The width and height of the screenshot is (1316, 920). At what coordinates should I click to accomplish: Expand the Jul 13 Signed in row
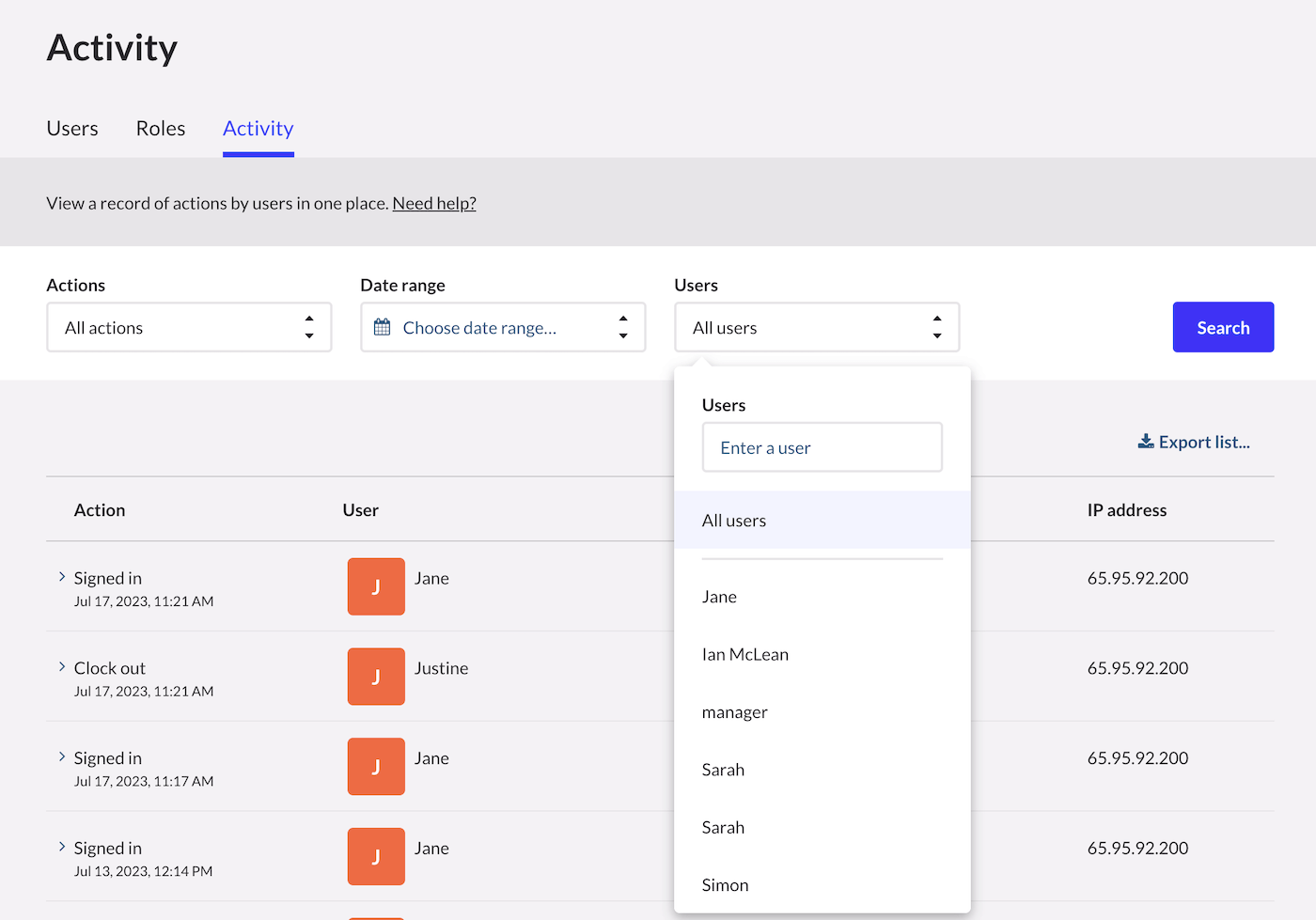[62, 848]
